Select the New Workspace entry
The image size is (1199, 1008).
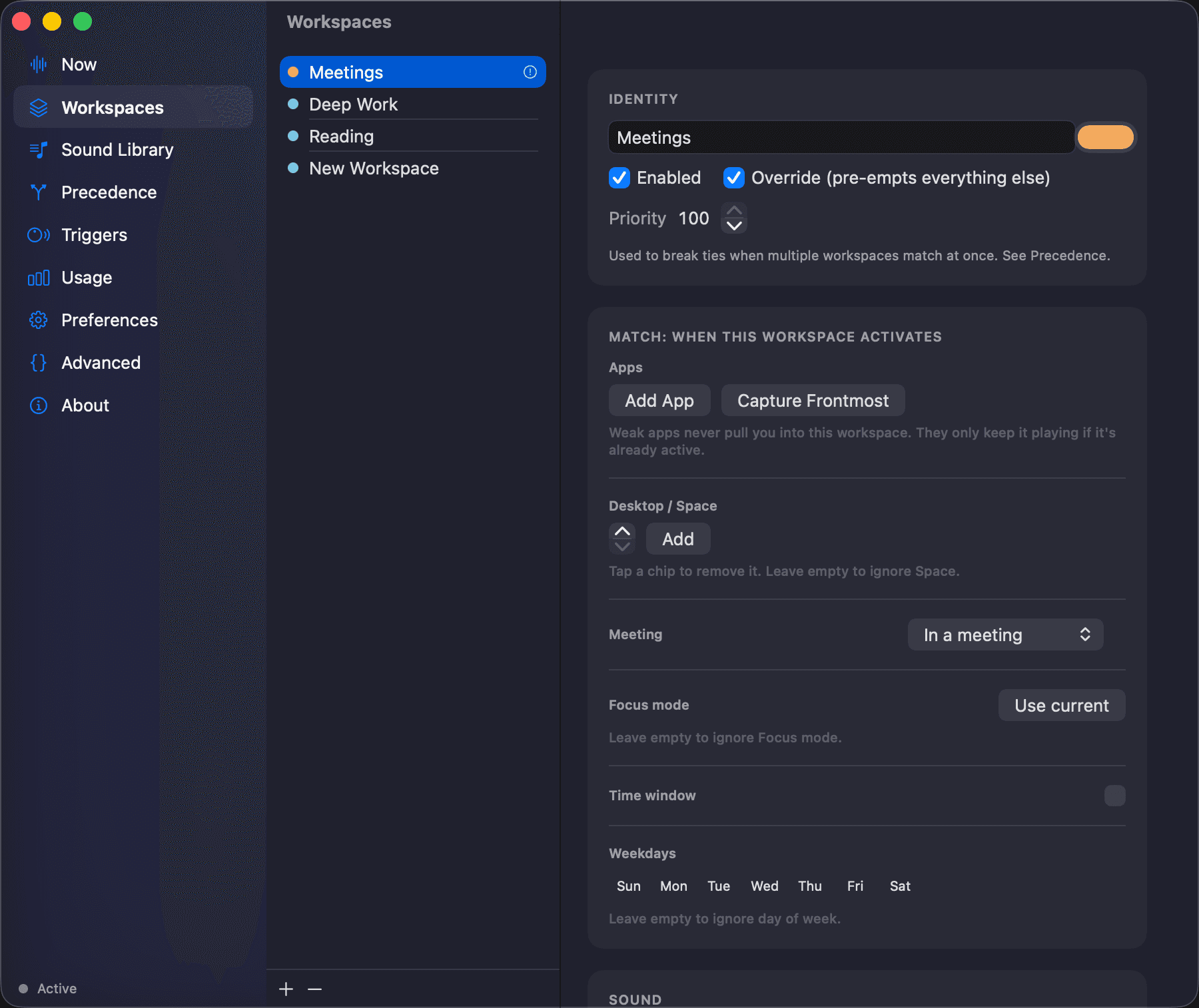coord(413,168)
